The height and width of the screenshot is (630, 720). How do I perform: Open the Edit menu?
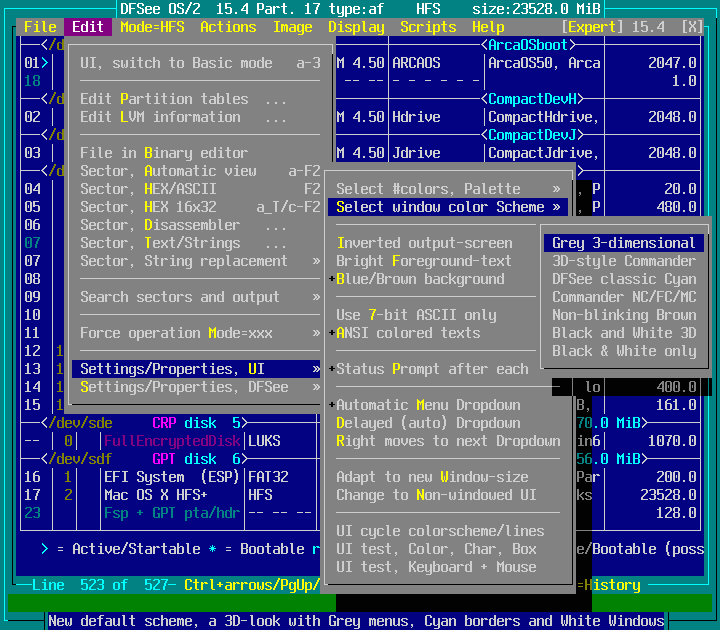pos(88,27)
